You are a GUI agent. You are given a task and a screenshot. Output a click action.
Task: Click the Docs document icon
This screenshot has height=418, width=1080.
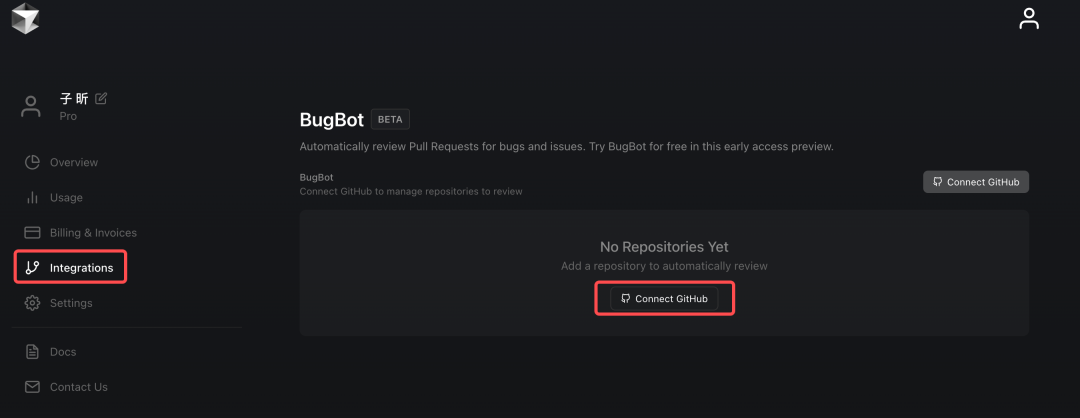click(x=32, y=352)
